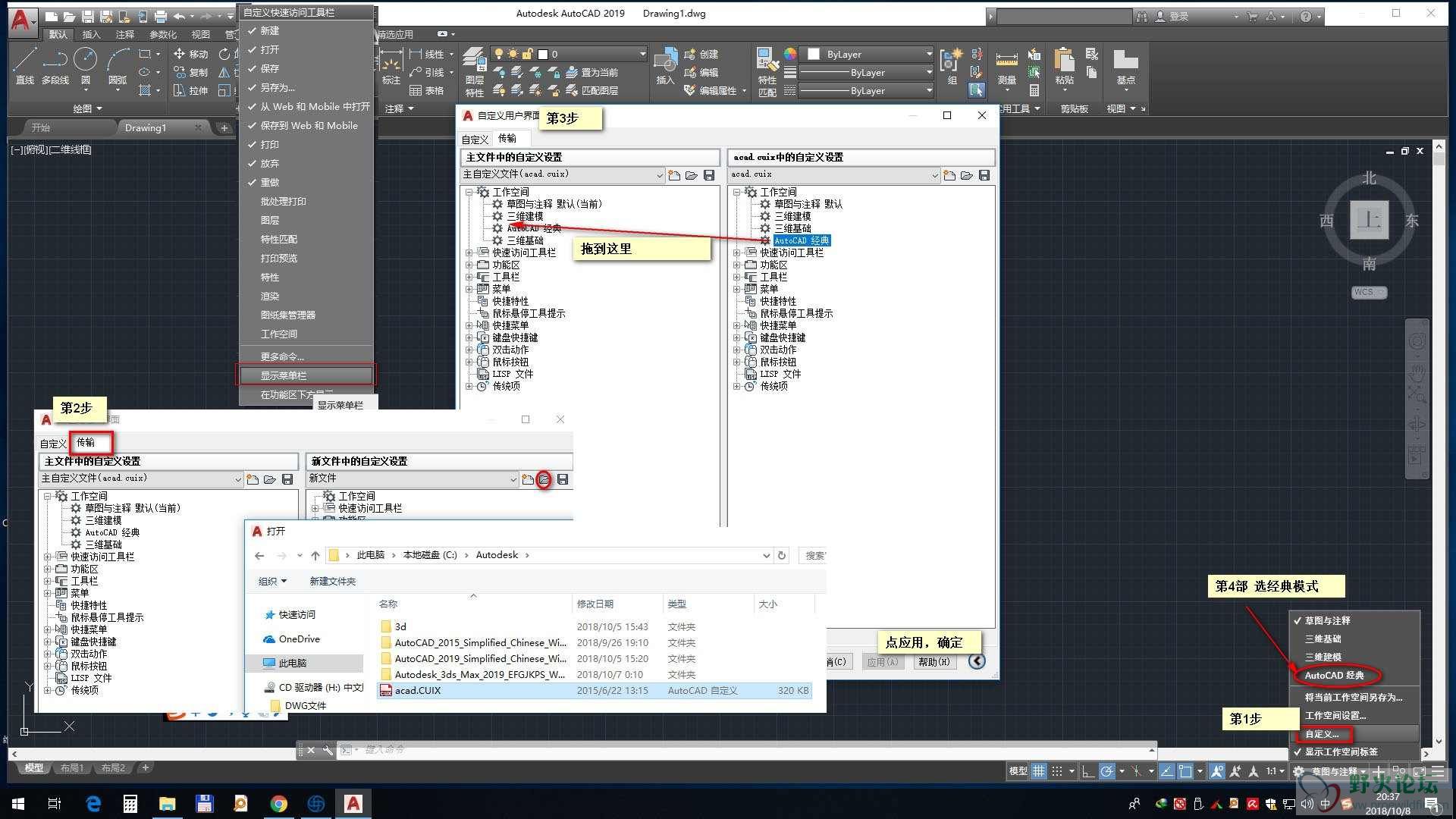The height and width of the screenshot is (819, 1456).
Task: Select the Circle (圆) tool
Action: click(x=85, y=65)
